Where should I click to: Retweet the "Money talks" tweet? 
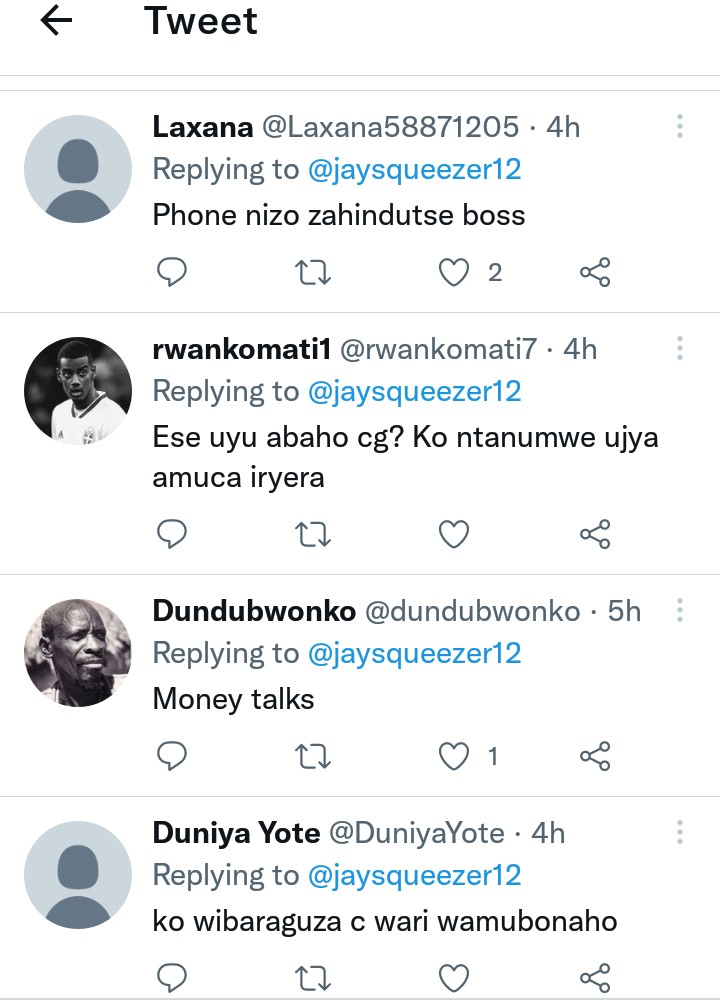pos(315,755)
